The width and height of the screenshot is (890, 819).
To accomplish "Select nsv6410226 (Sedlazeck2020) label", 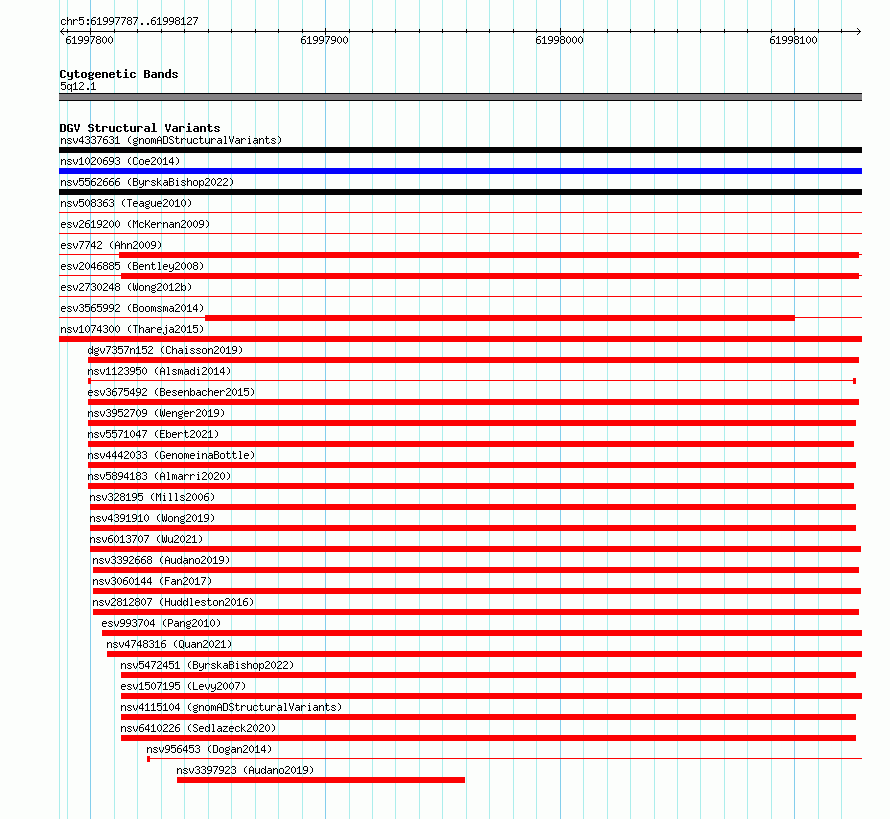I will [198, 728].
